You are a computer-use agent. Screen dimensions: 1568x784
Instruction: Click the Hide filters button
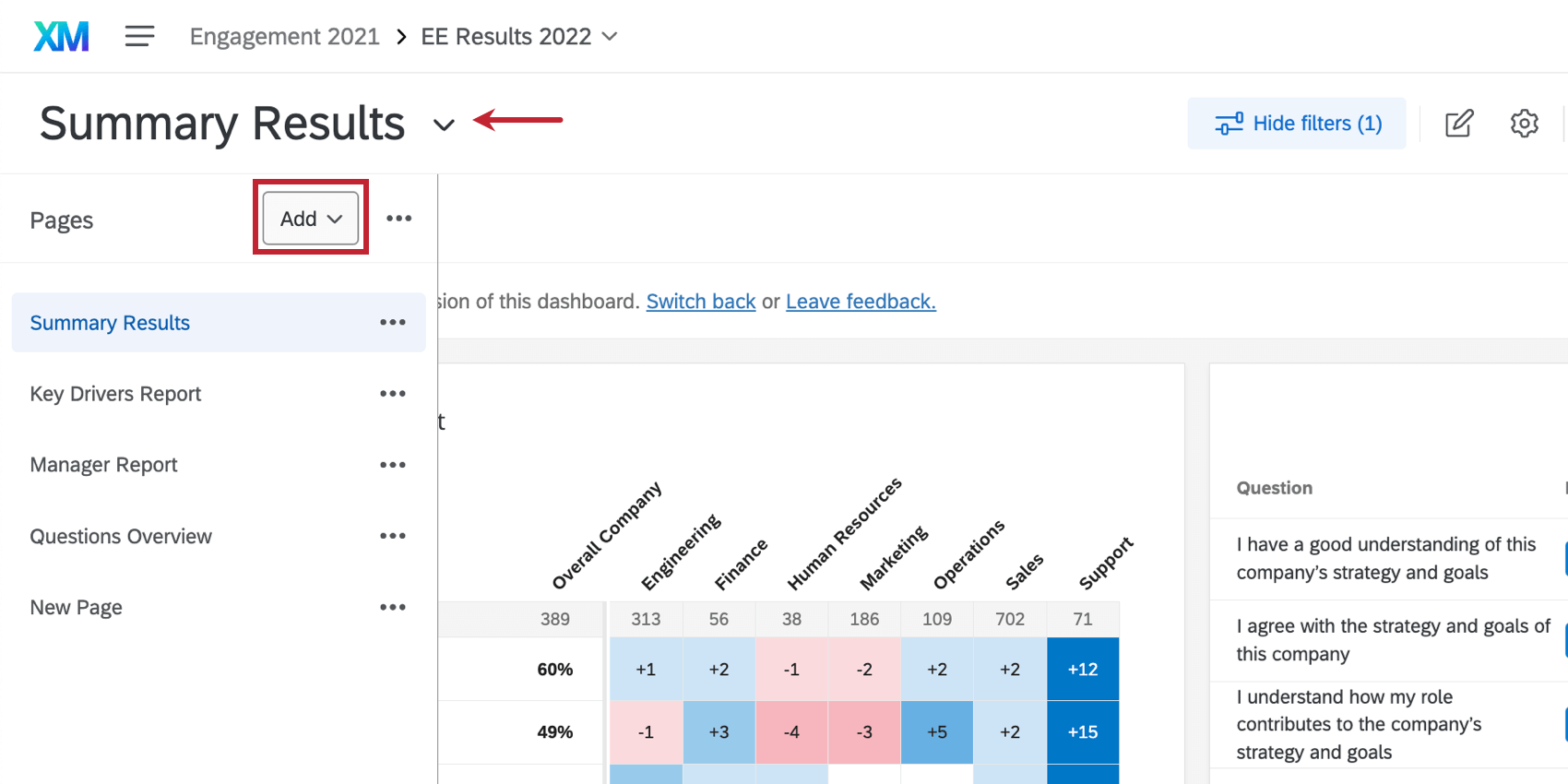tap(1296, 123)
